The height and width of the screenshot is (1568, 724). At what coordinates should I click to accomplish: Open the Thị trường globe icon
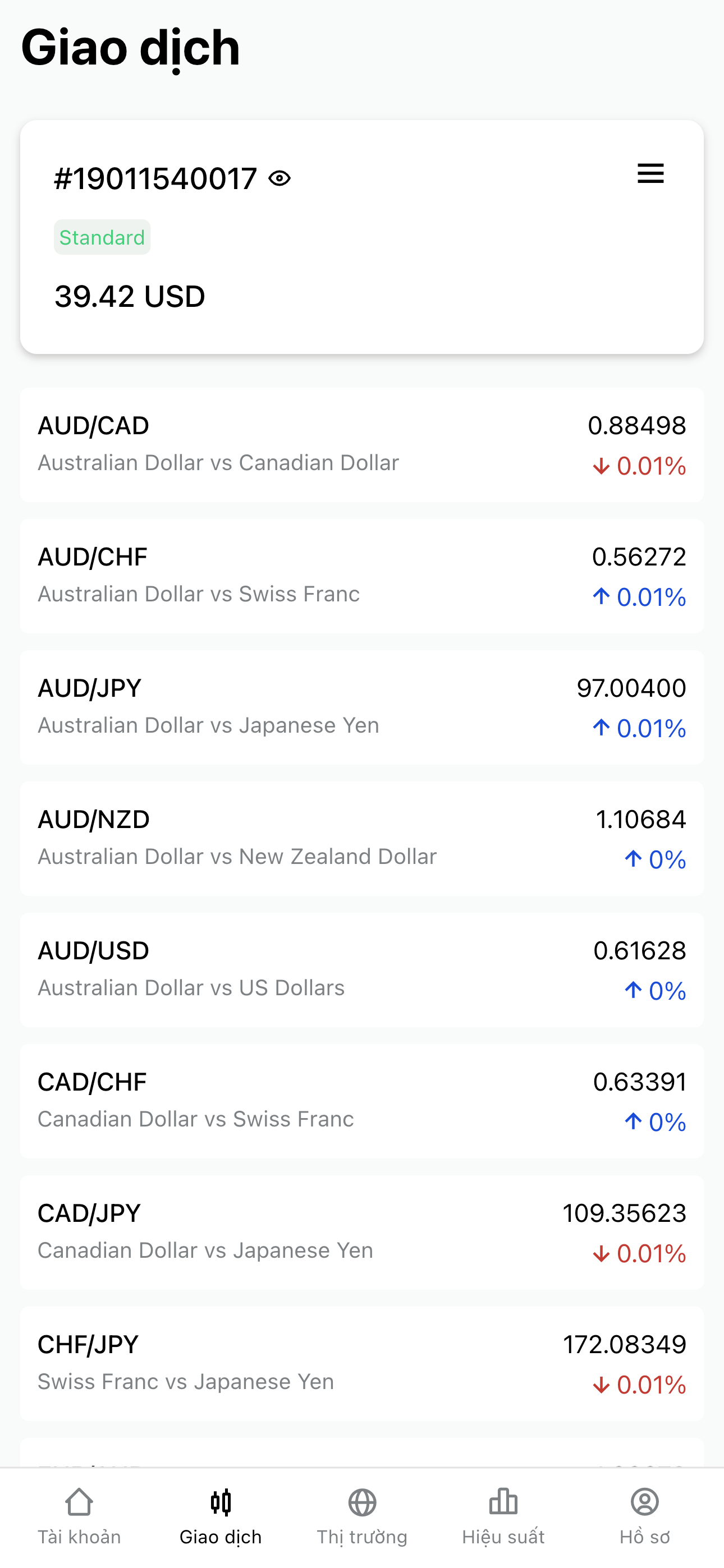(x=363, y=1502)
